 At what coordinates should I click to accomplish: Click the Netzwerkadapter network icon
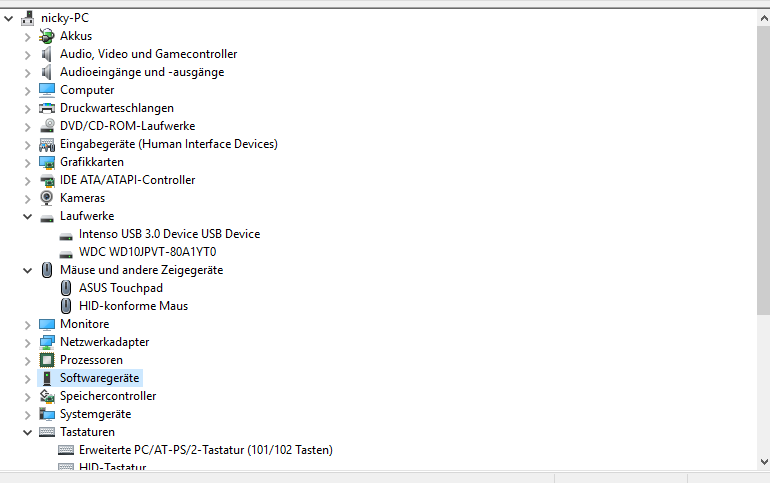tap(47, 342)
